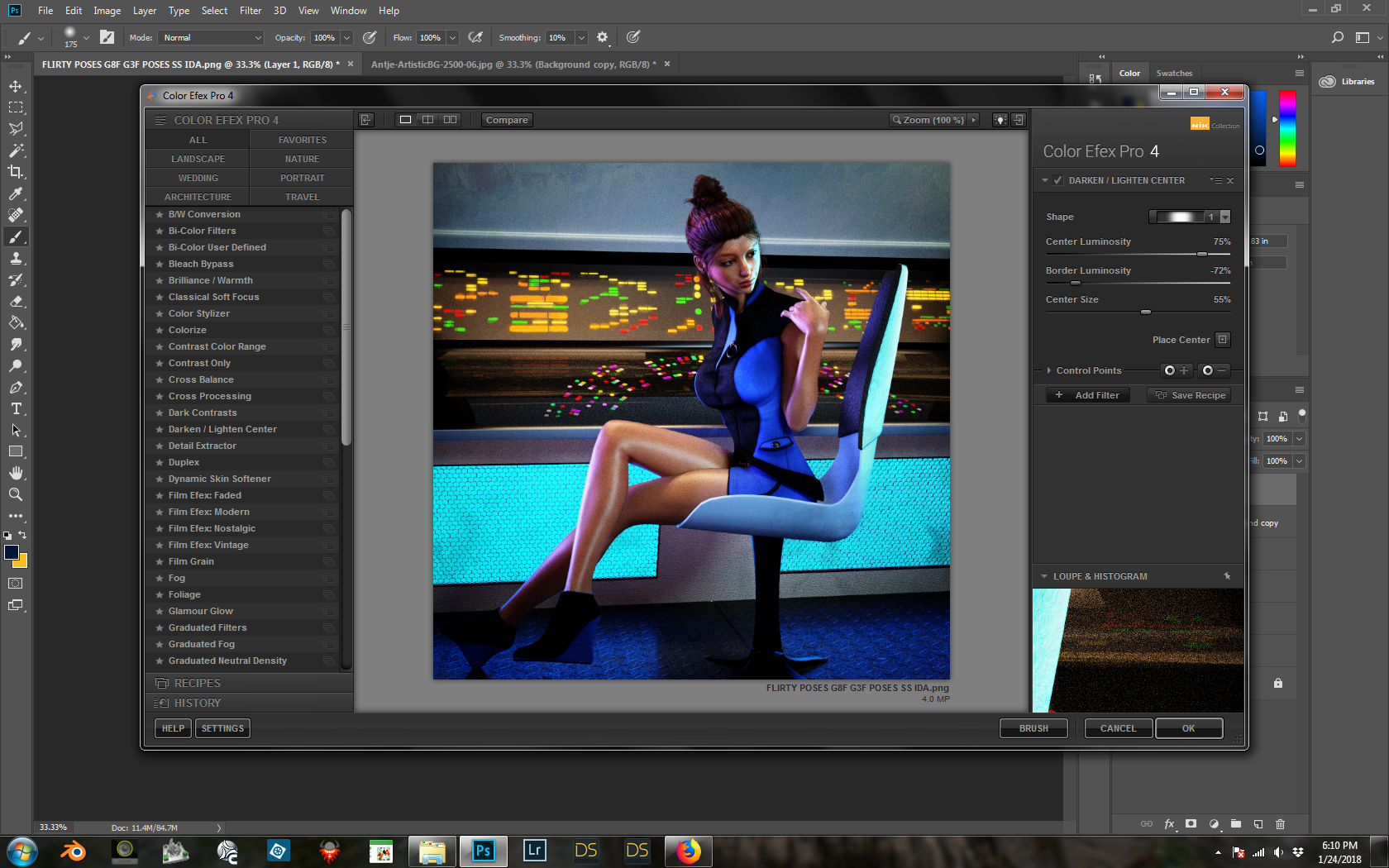
Task: Expand the Control Points section
Action: [x=1049, y=370]
